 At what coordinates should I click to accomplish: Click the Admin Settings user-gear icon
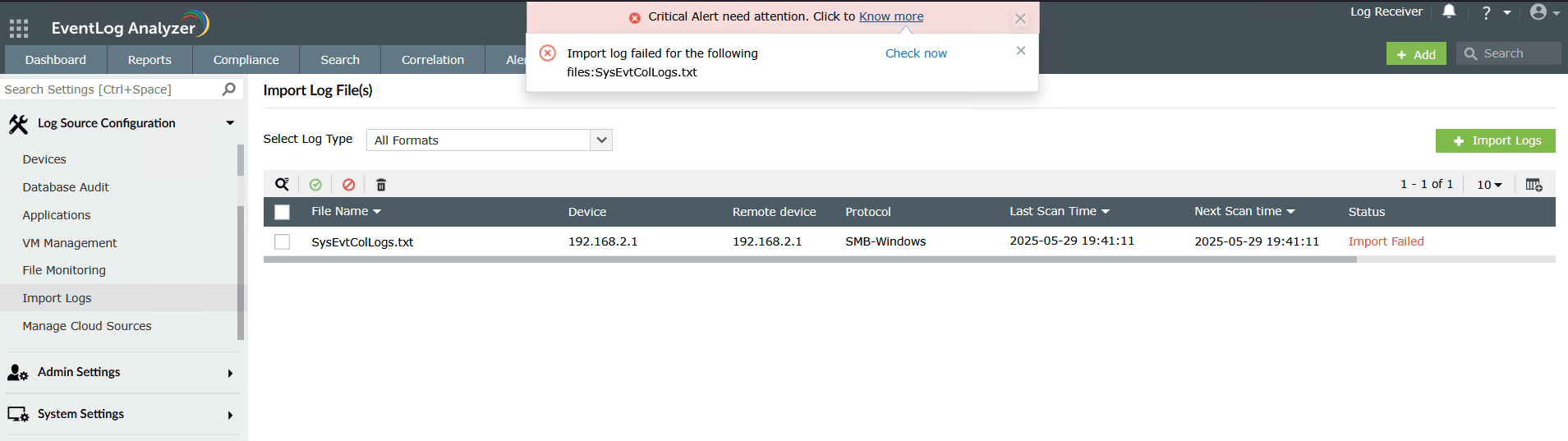click(18, 373)
